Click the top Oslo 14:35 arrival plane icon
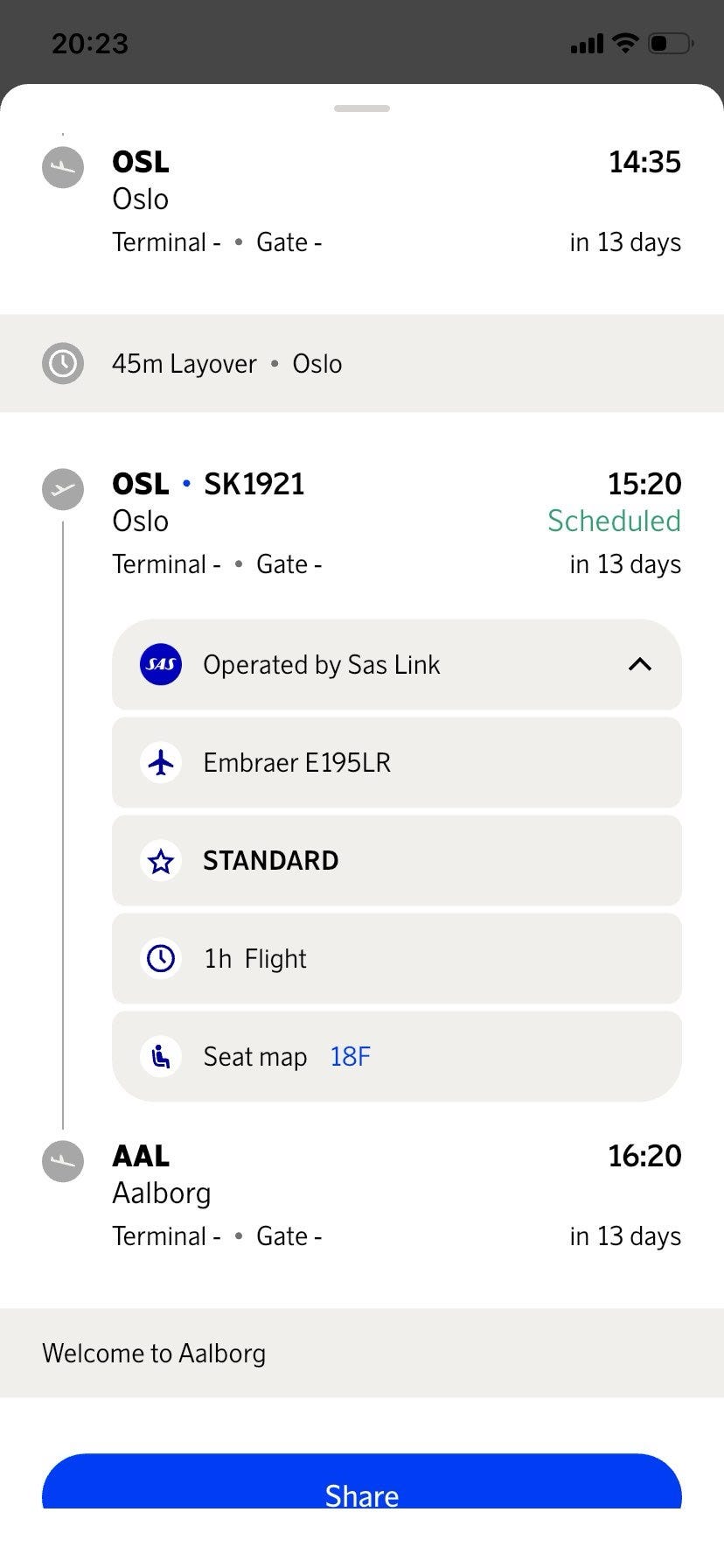 tap(63, 167)
